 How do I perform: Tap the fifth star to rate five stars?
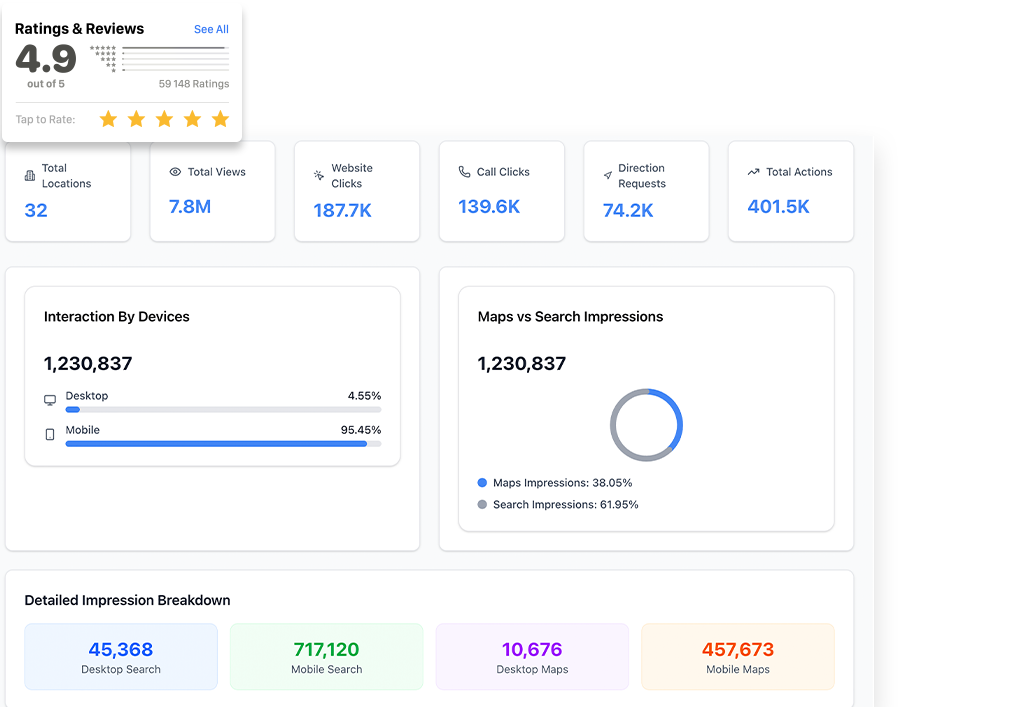pos(220,119)
